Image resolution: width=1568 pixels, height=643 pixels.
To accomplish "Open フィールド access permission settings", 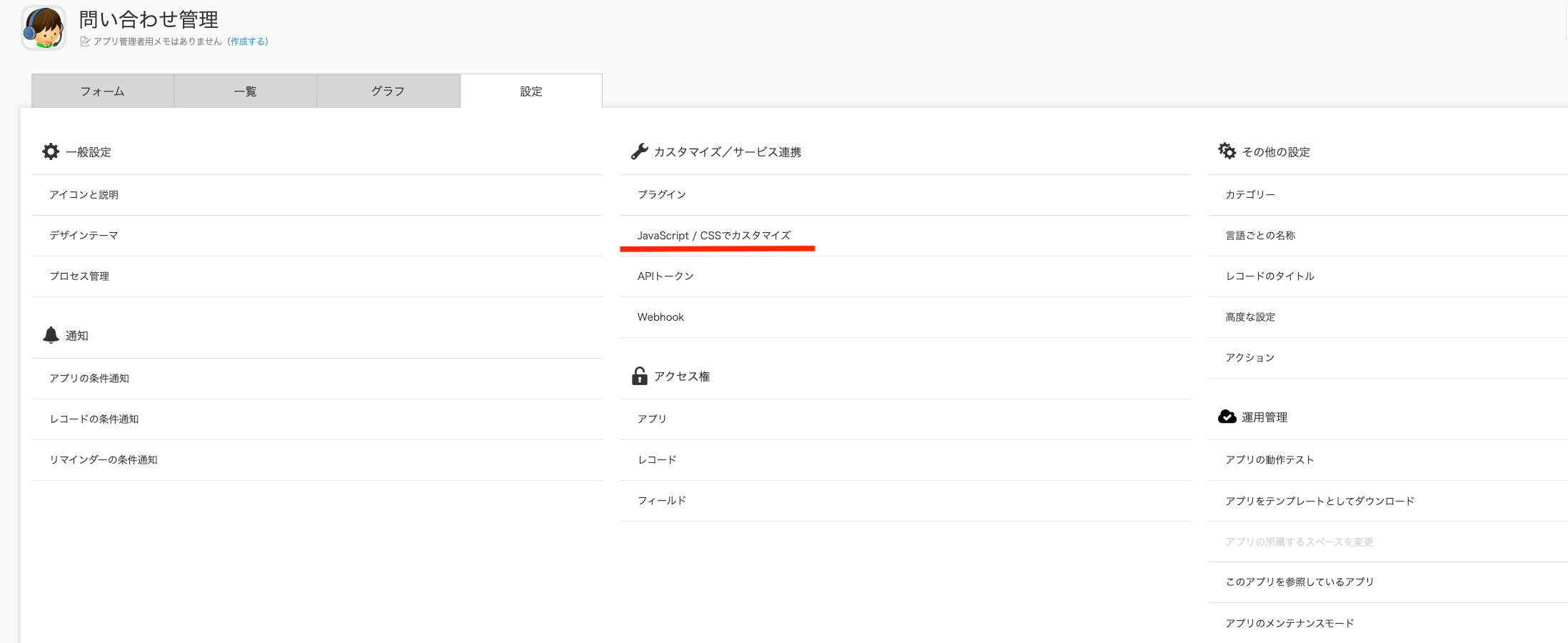I will pos(662,501).
